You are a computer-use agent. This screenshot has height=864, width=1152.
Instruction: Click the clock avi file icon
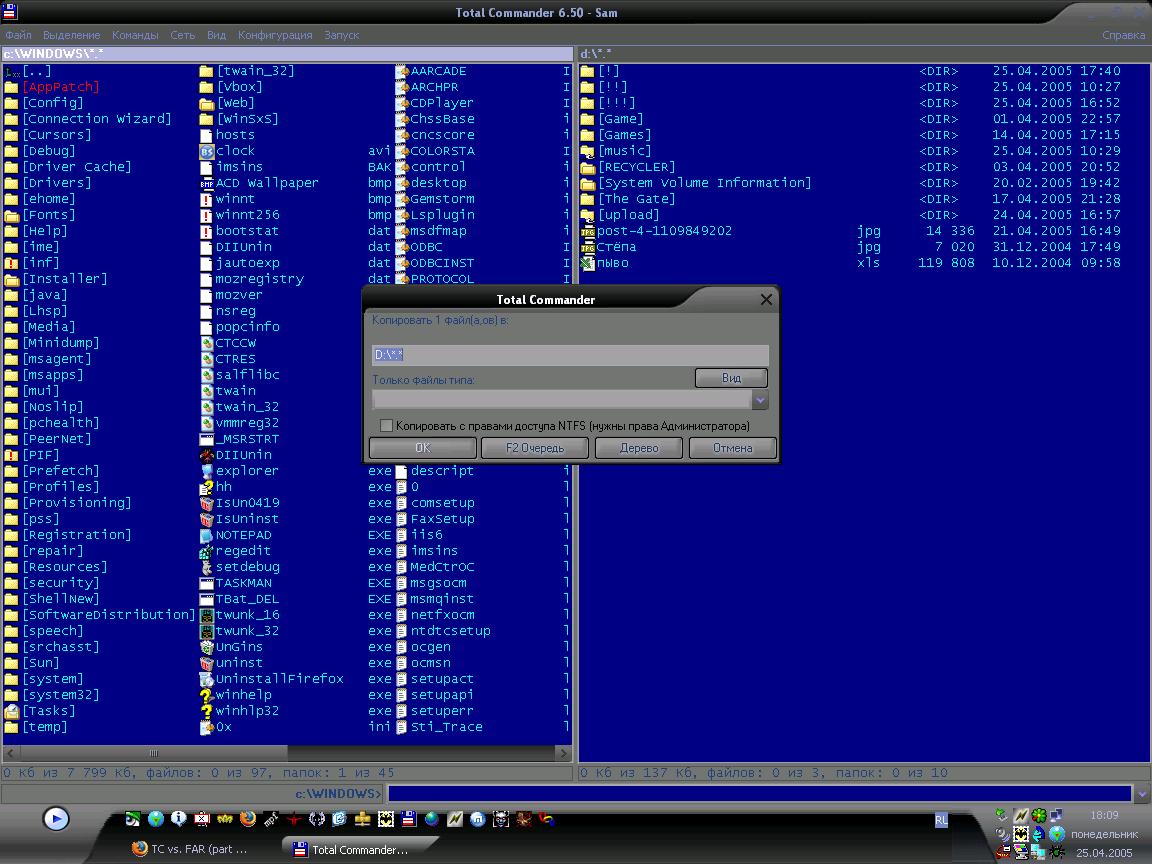(206, 151)
